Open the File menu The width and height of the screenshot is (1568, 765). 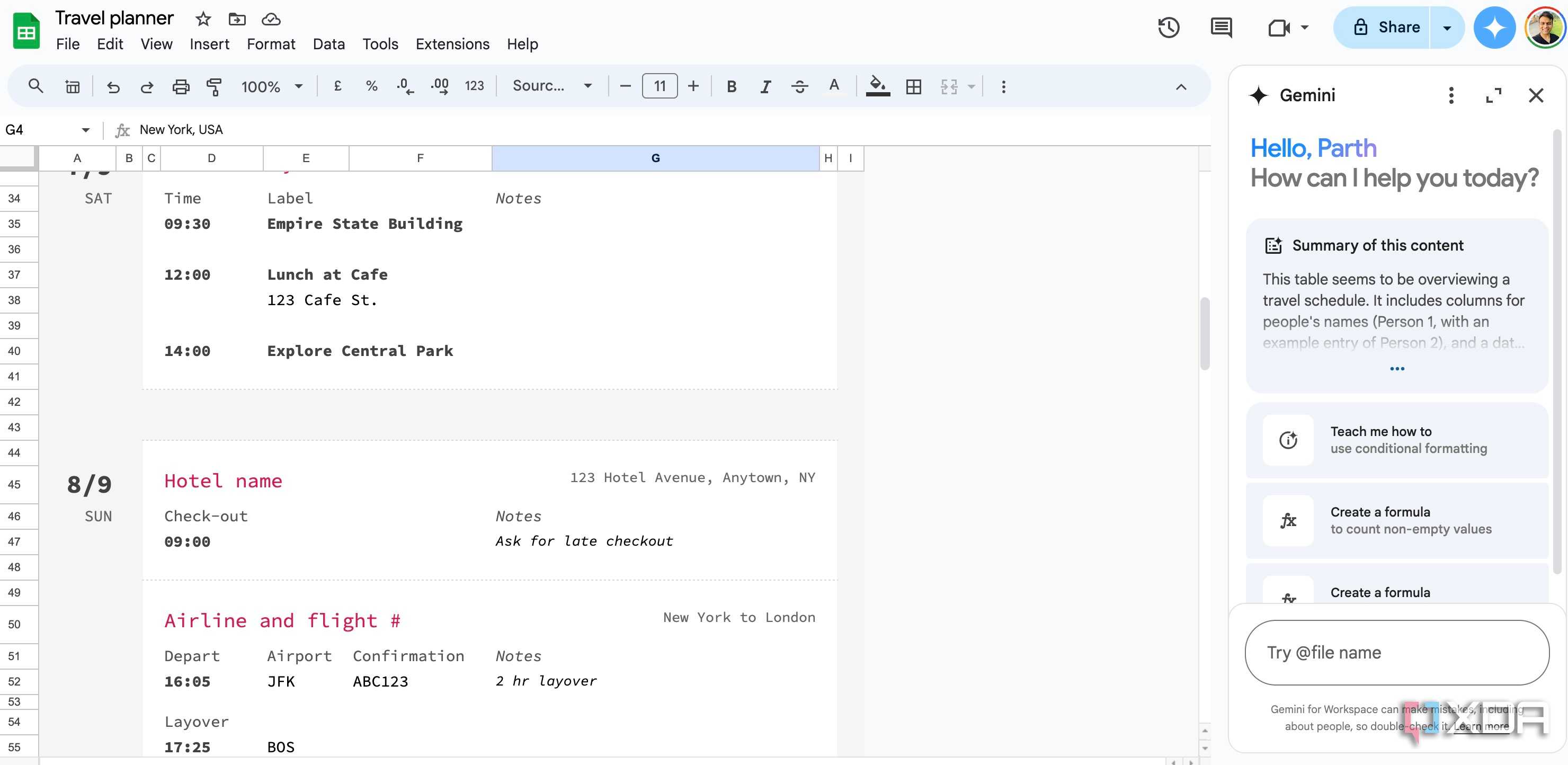pyautogui.click(x=68, y=44)
